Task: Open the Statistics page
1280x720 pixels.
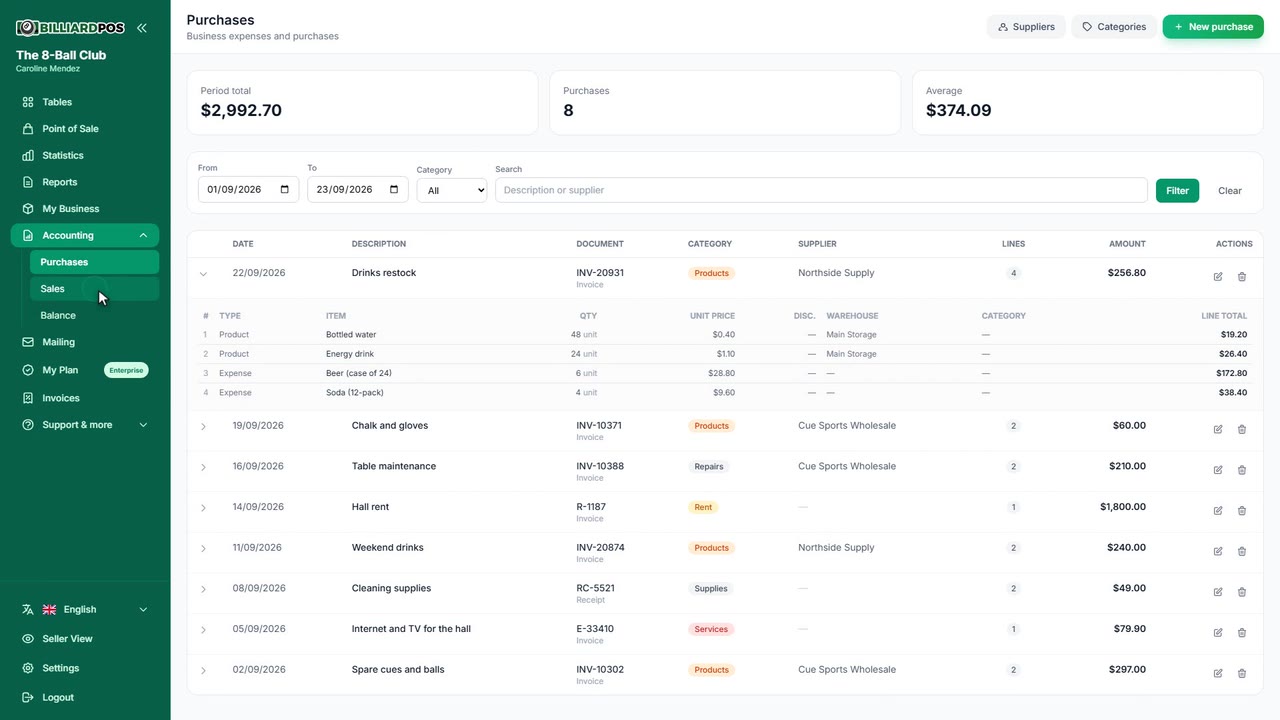Action: (x=85, y=156)
